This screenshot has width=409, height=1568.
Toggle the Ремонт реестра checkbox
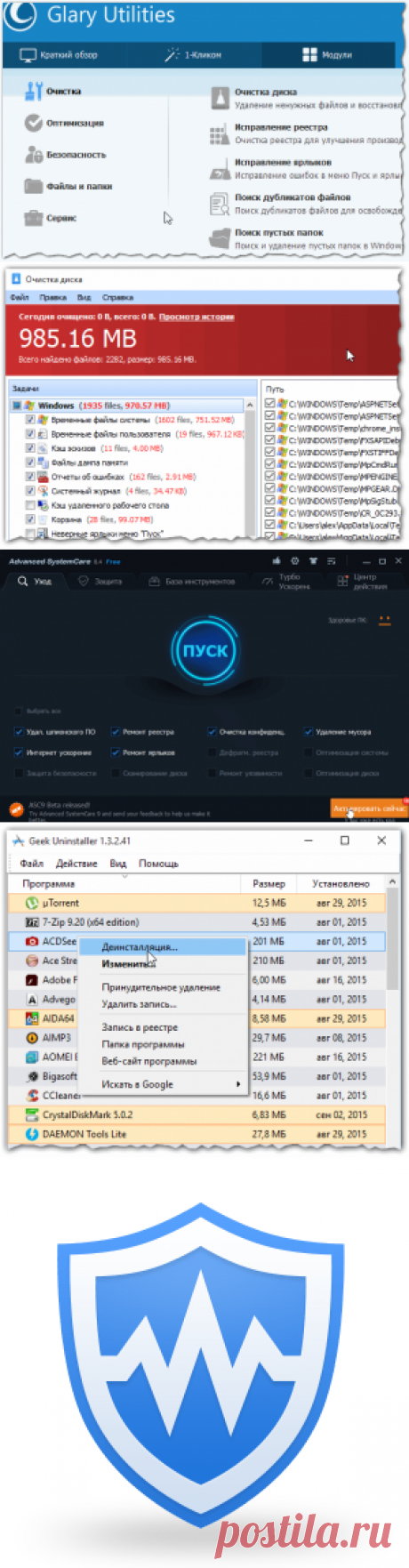(115, 732)
